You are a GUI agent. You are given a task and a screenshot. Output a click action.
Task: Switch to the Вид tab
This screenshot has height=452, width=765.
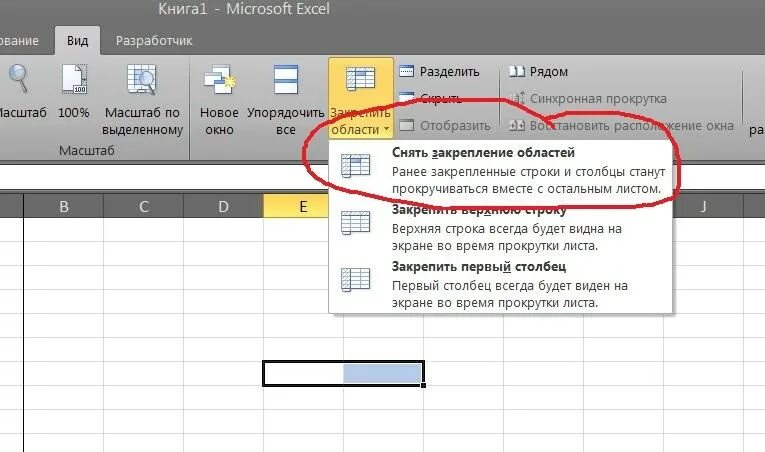click(x=78, y=41)
